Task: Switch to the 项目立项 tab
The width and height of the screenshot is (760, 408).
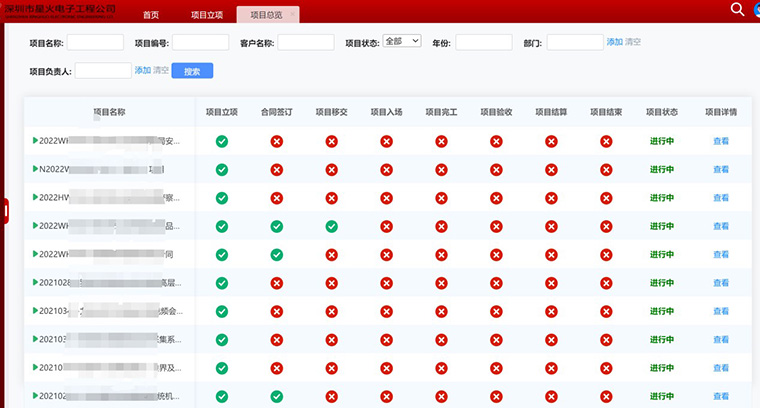Action: tap(207, 15)
